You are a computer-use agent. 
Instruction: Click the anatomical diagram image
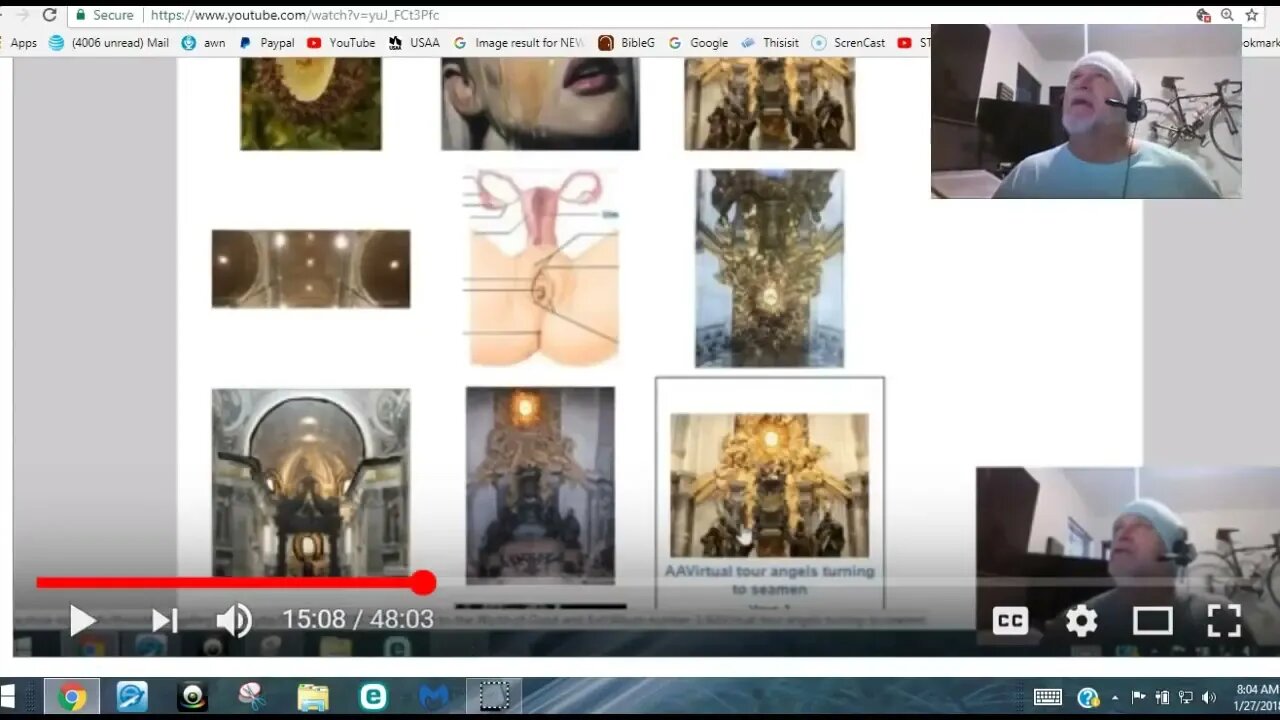(541, 268)
